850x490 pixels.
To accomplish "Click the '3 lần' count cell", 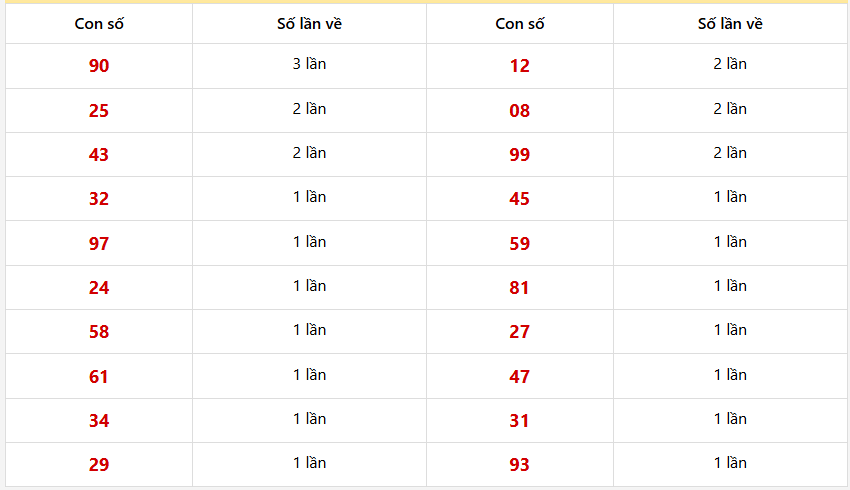I will pyautogui.click(x=310, y=64).
